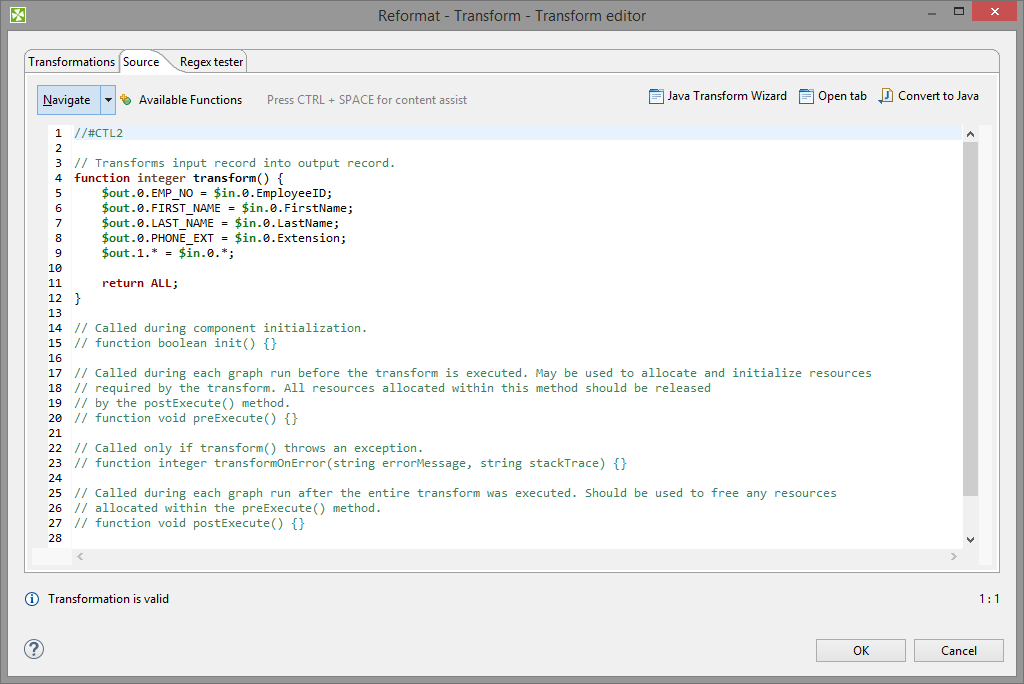Viewport: 1024px width, 684px height.
Task: Click the Java Transform Wizard icon
Action: [x=656, y=97]
